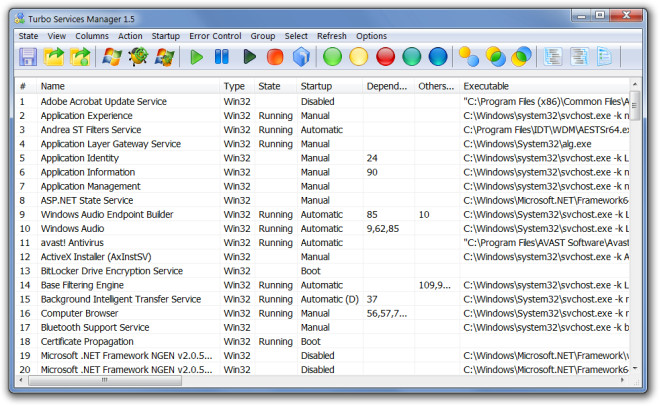The width and height of the screenshot is (660, 406).
Task: Click the blue circle startup icon
Action: [x=438, y=57]
